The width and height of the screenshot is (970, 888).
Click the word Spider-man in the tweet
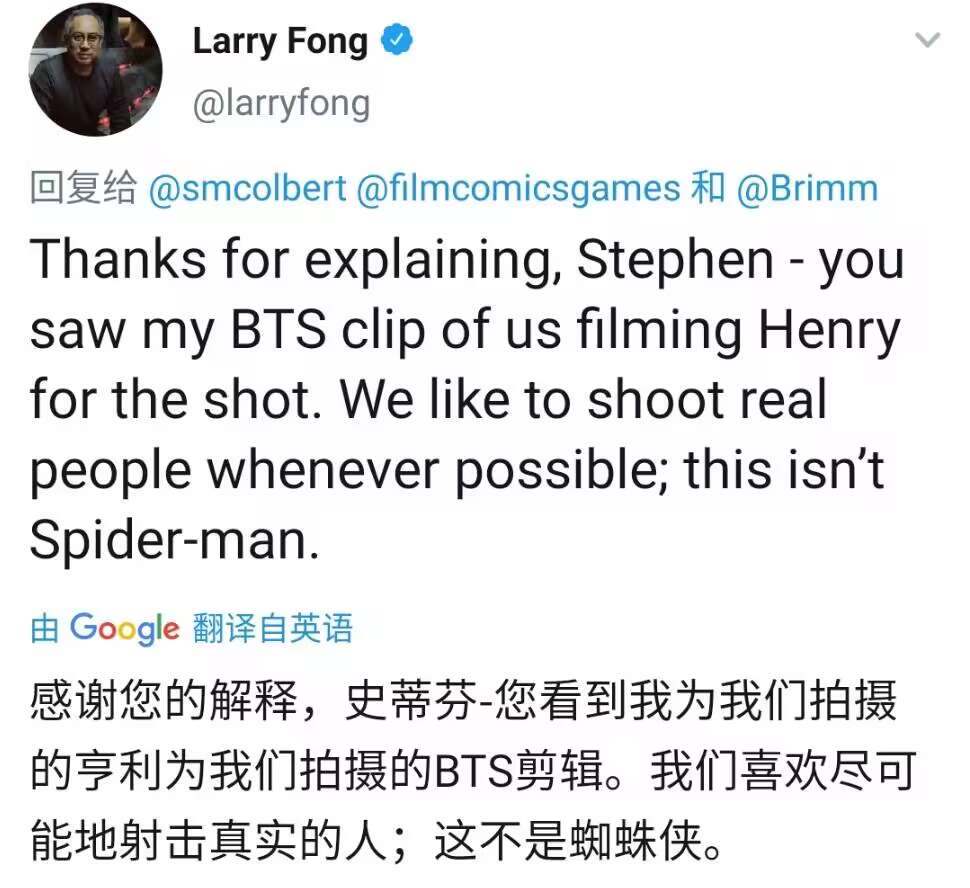(172, 540)
